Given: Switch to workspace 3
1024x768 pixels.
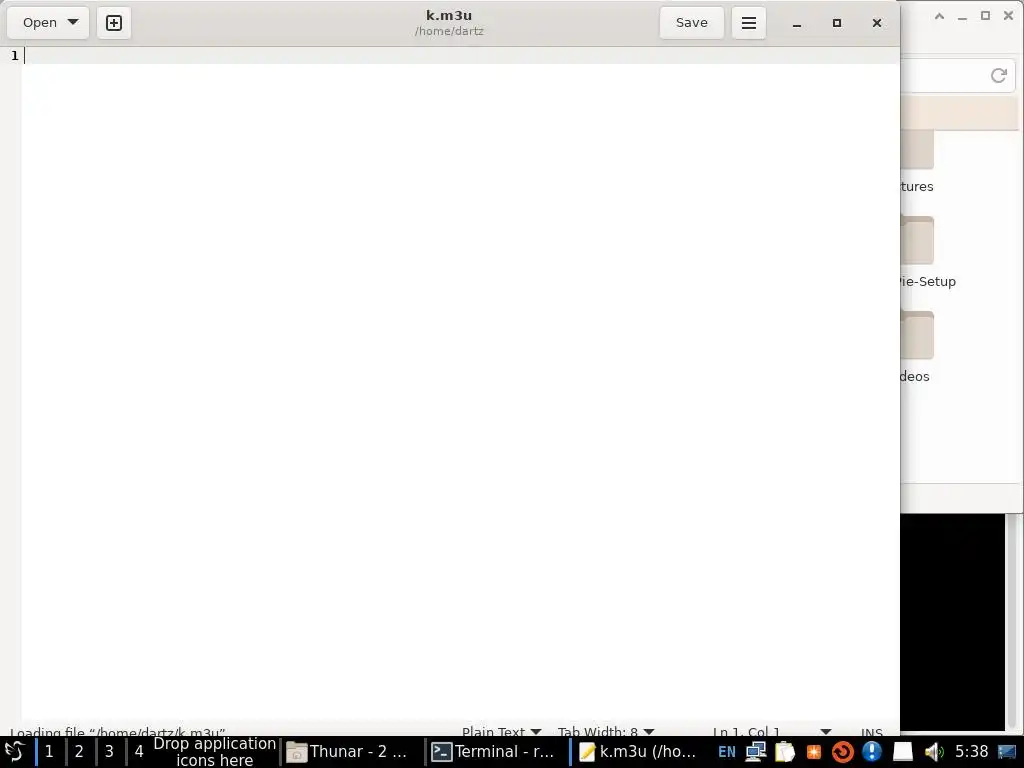Looking at the screenshot, I should coord(109,752).
